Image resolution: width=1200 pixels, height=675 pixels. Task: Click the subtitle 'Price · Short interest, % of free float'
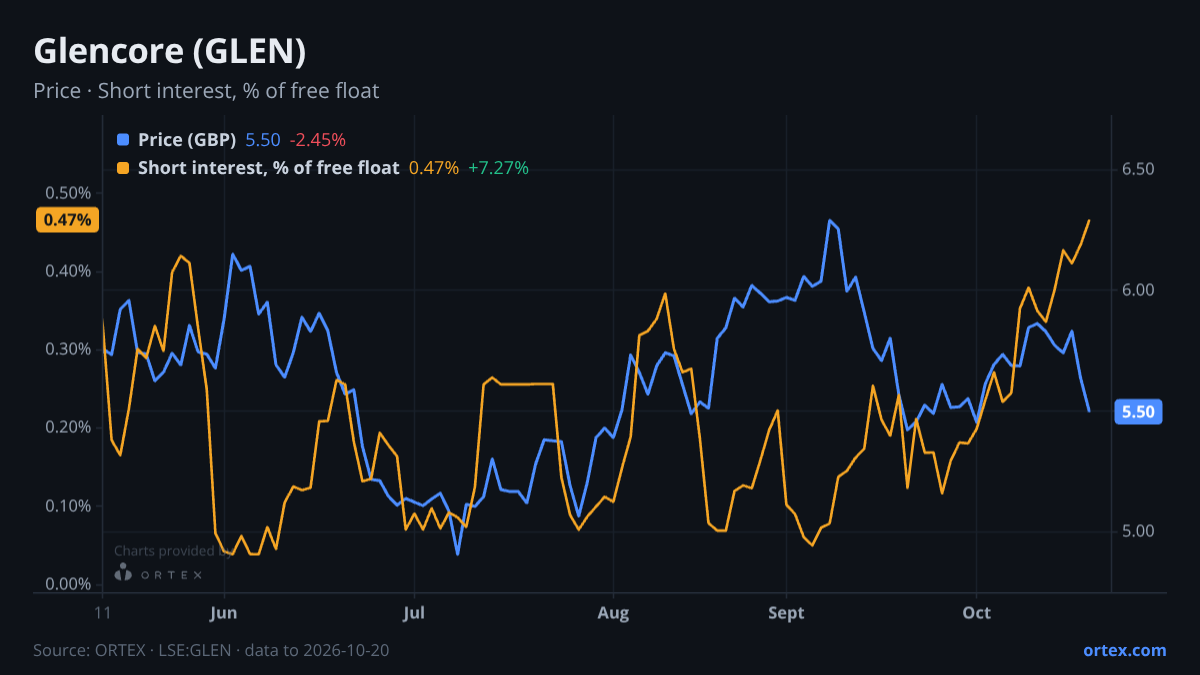coord(206,91)
